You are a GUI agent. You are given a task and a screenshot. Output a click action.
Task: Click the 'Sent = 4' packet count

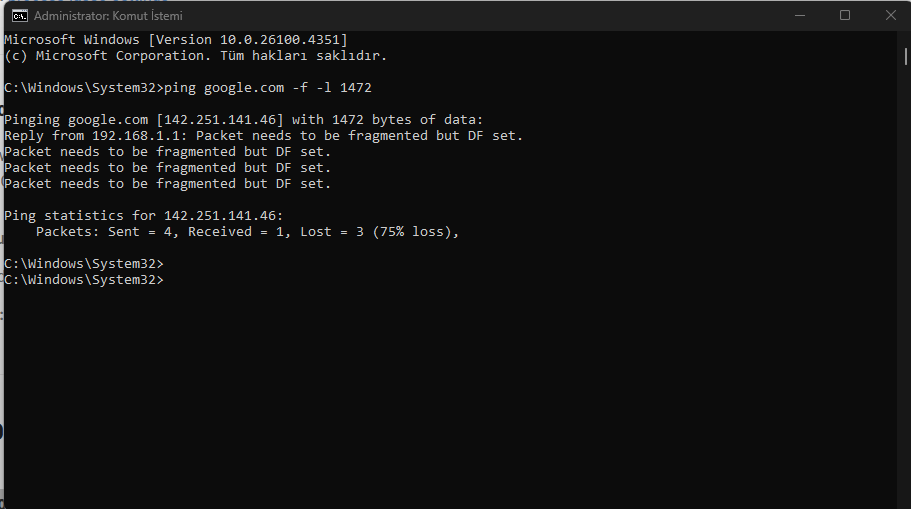142,232
